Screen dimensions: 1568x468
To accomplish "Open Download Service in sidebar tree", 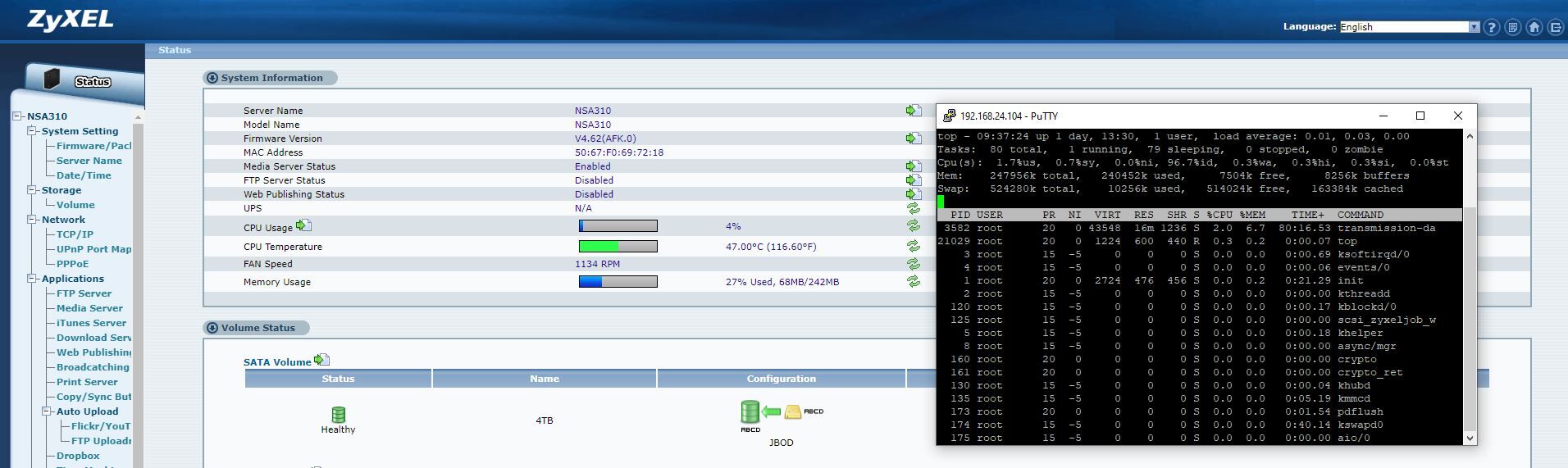I will 93,338.
